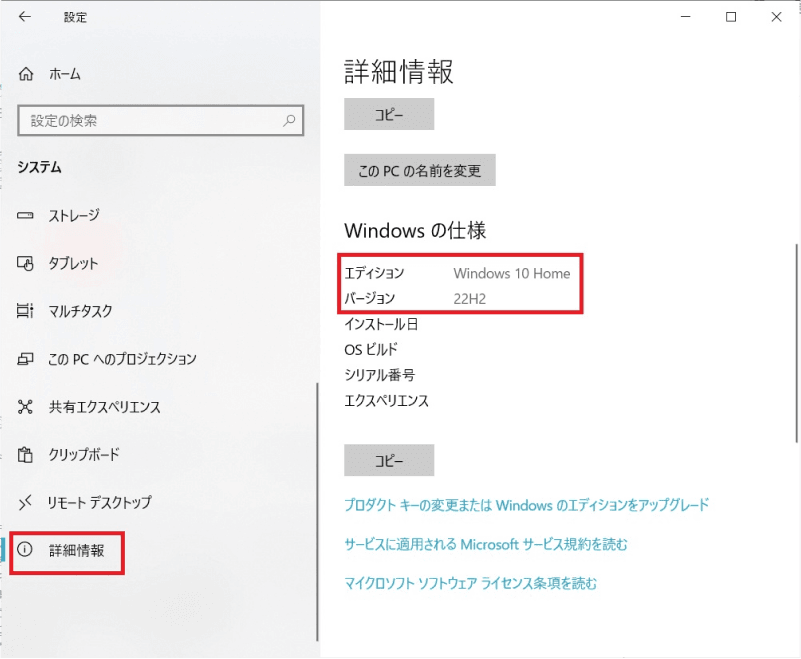The width and height of the screenshot is (801, 659).
Task: Click the upper コピー button
Action: tap(389, 114)
